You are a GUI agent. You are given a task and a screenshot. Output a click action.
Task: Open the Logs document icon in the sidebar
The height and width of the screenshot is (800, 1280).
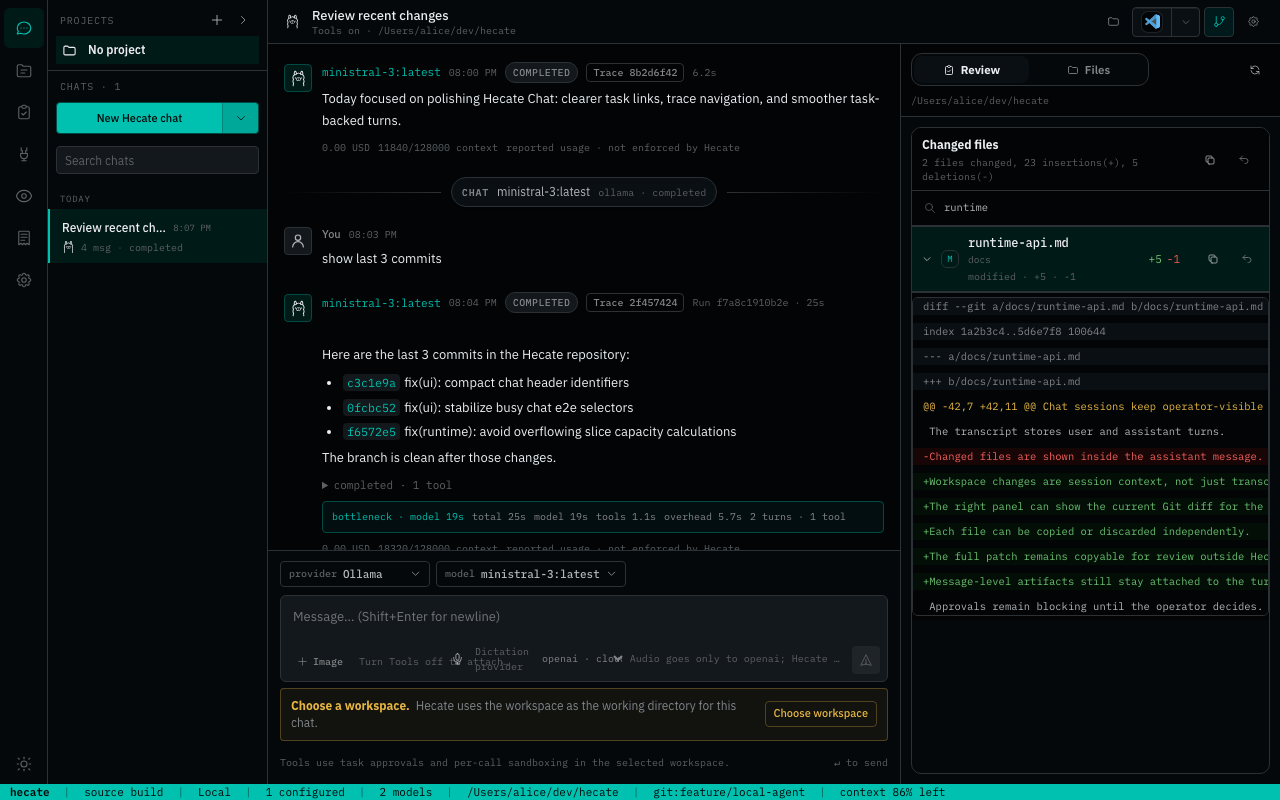24,238
